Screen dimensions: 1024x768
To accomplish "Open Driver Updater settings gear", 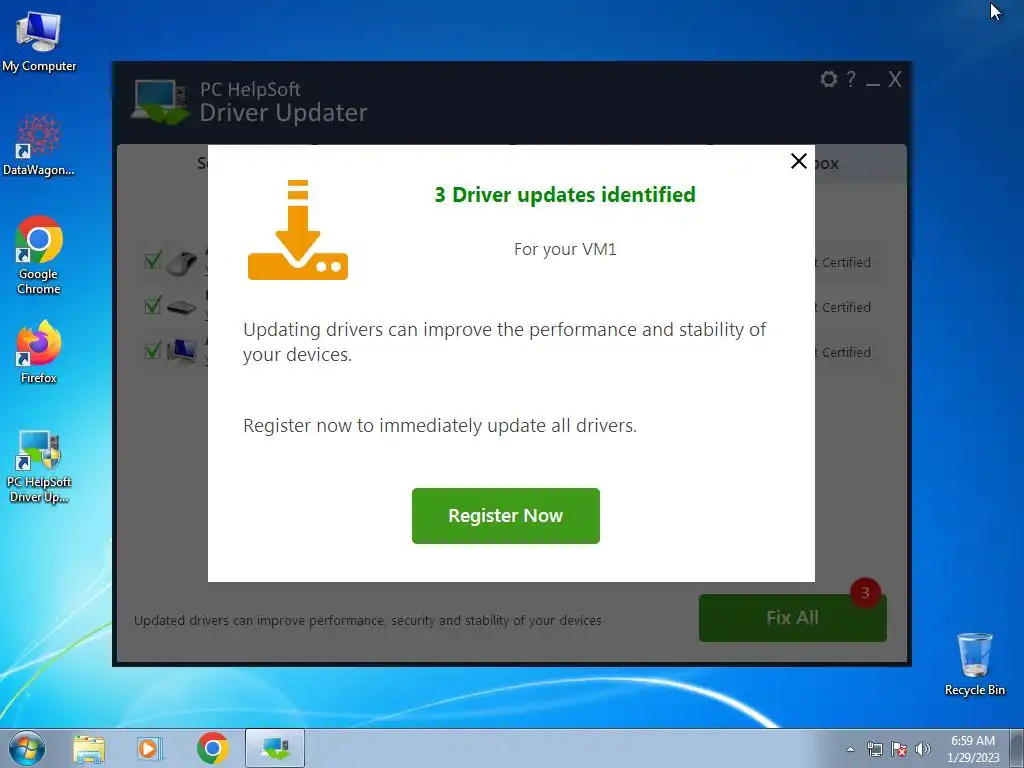I will click(x=829, y=79).
